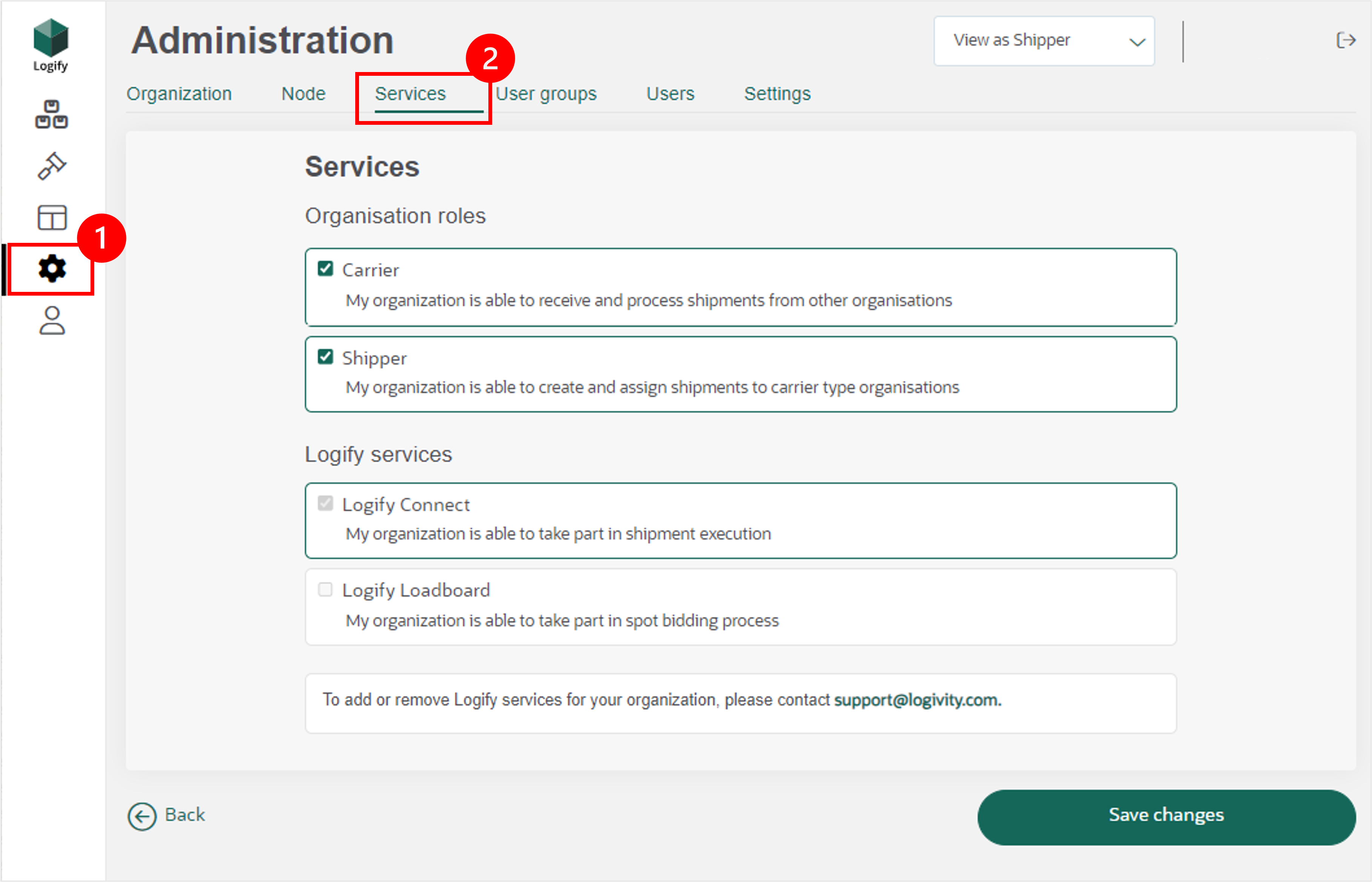Click the Logify Loadboard label
The width and height of the screenshot is (1372, 882).
[x=416, y=591]
